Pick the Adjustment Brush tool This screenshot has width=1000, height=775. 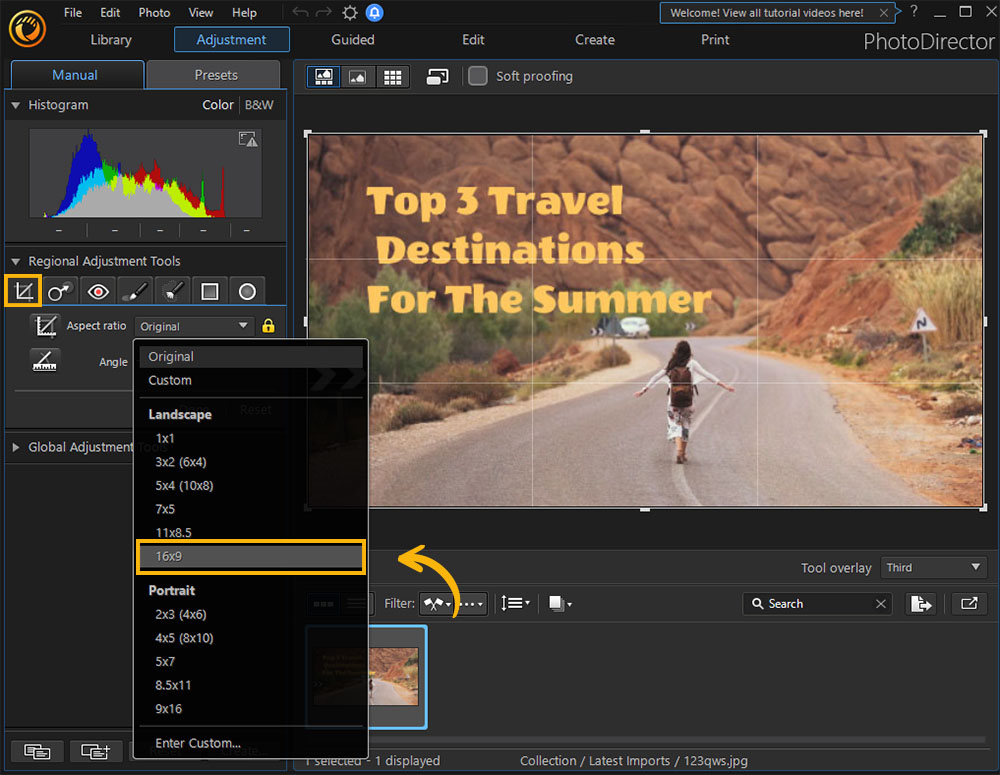pyautogui.click(x=134, y=290)
